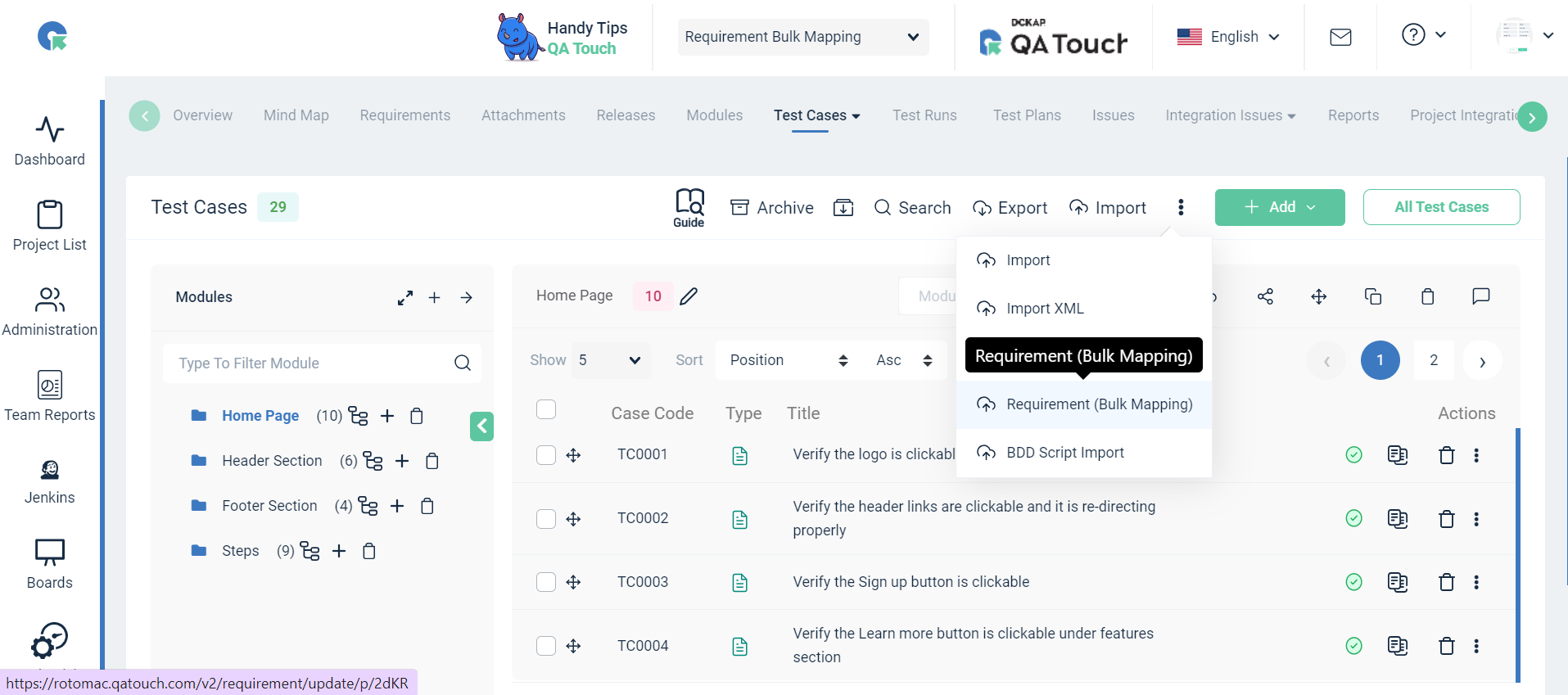Click the Import button in toolbar

1108,208
